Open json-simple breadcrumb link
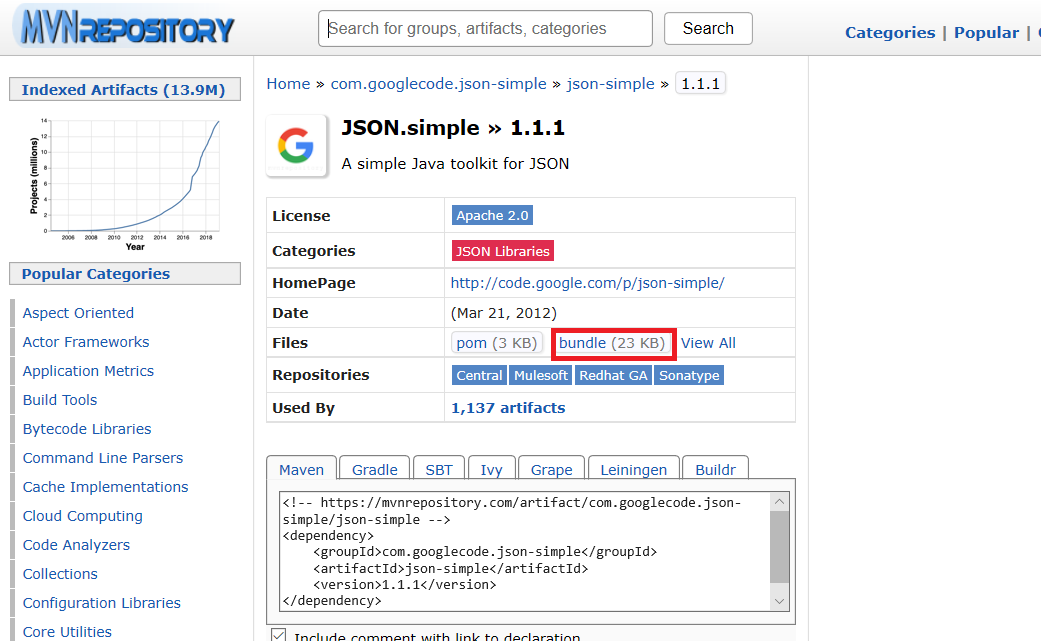The image size is (1041, 641). point(610,84)
